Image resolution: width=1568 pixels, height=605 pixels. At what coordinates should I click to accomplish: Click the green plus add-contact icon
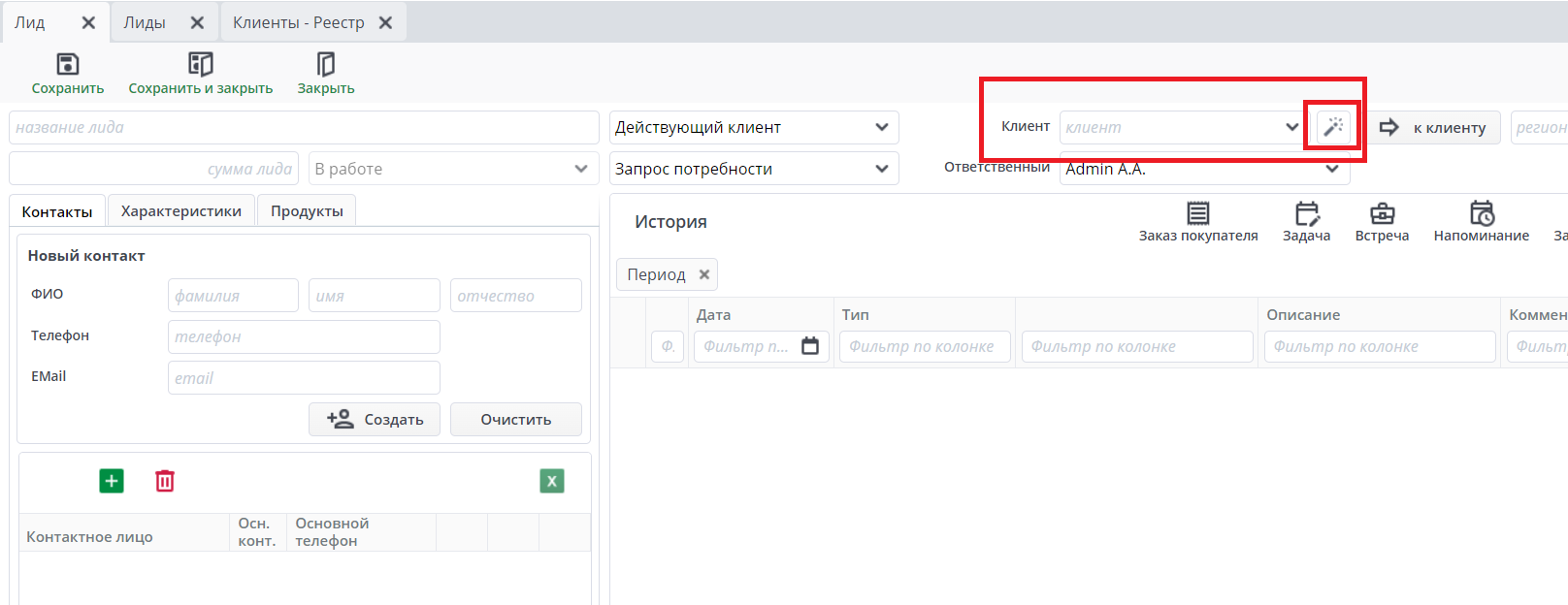(x=112, y=481)
